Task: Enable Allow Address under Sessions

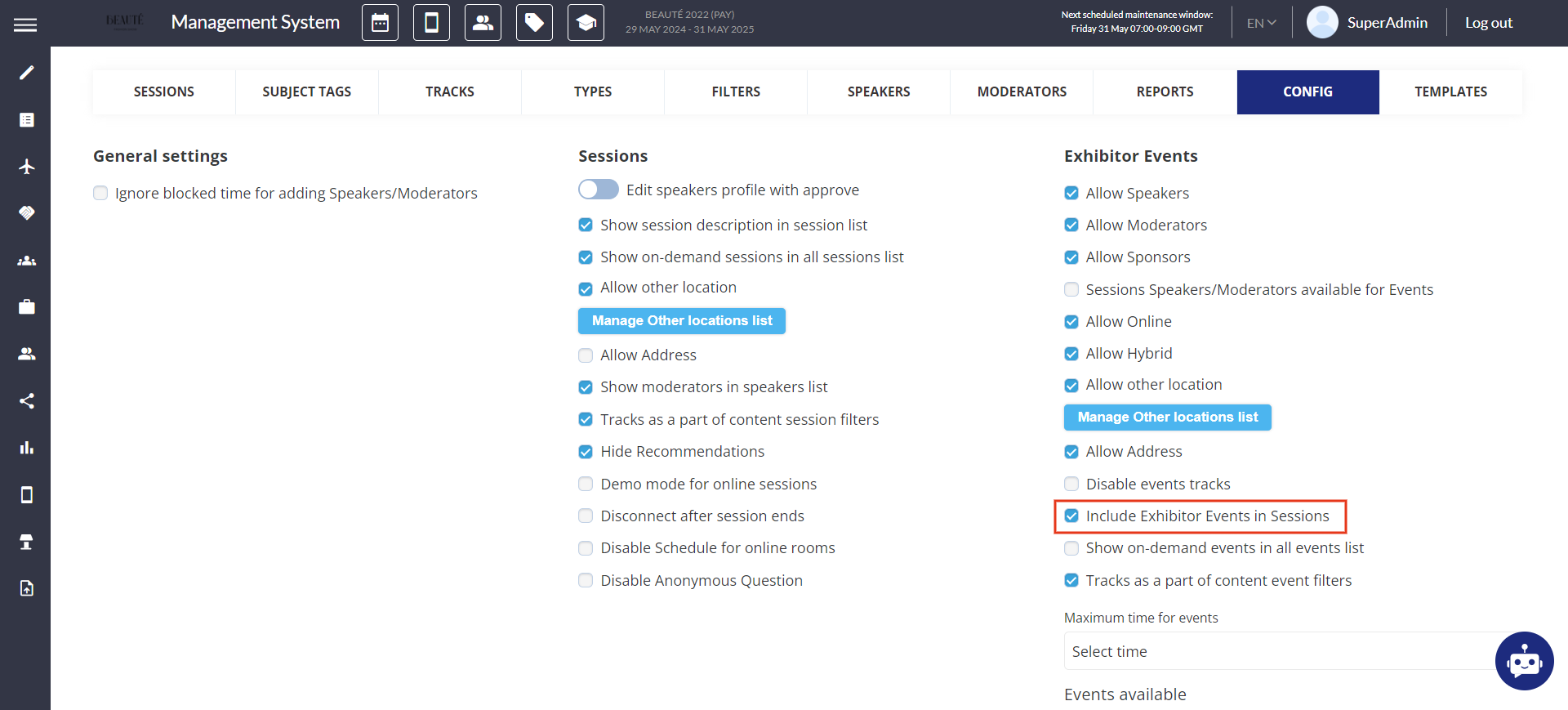Action: 586,355
